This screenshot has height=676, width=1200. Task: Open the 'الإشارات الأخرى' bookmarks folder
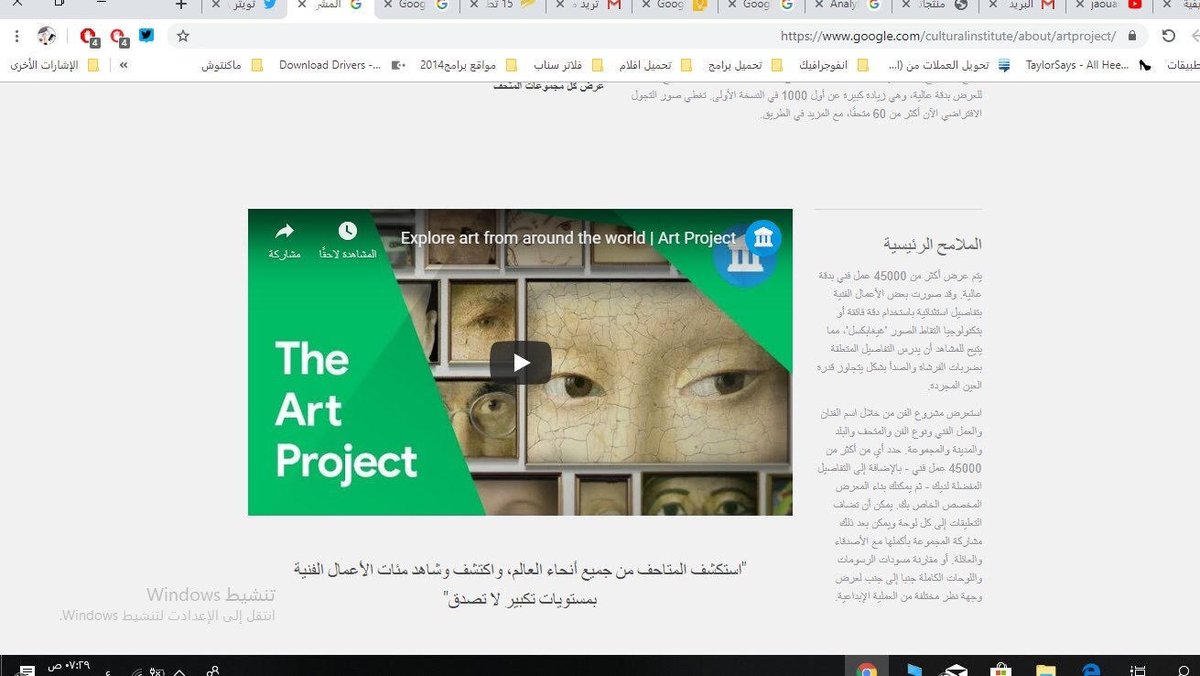[54, 66]
